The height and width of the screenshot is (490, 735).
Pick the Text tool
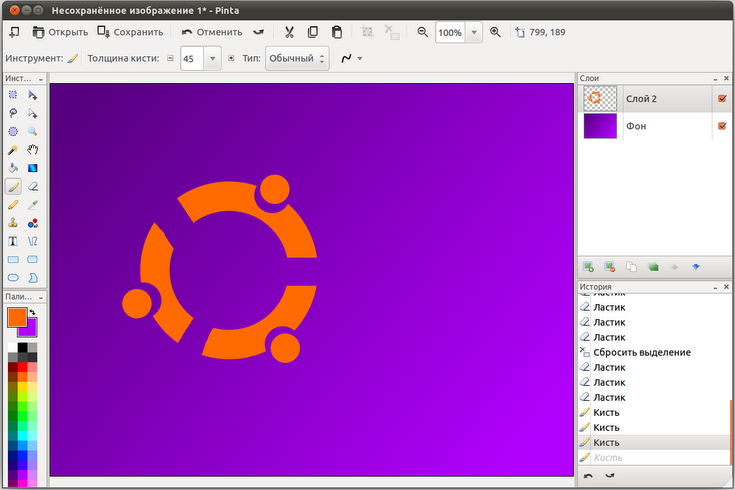14,241
